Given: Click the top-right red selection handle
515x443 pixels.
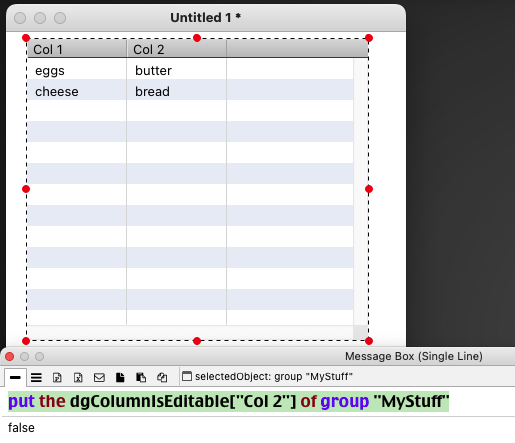Looking at the screenshot, I should pyautogui.click(x=369, y=38).
